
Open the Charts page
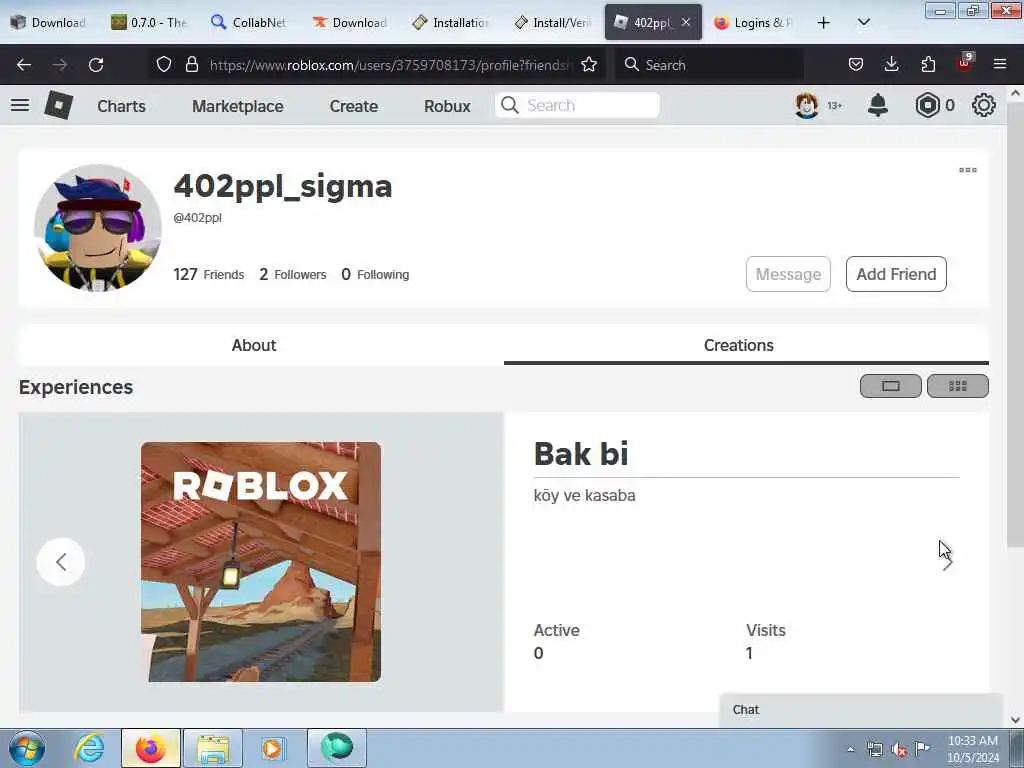point(121,106)
